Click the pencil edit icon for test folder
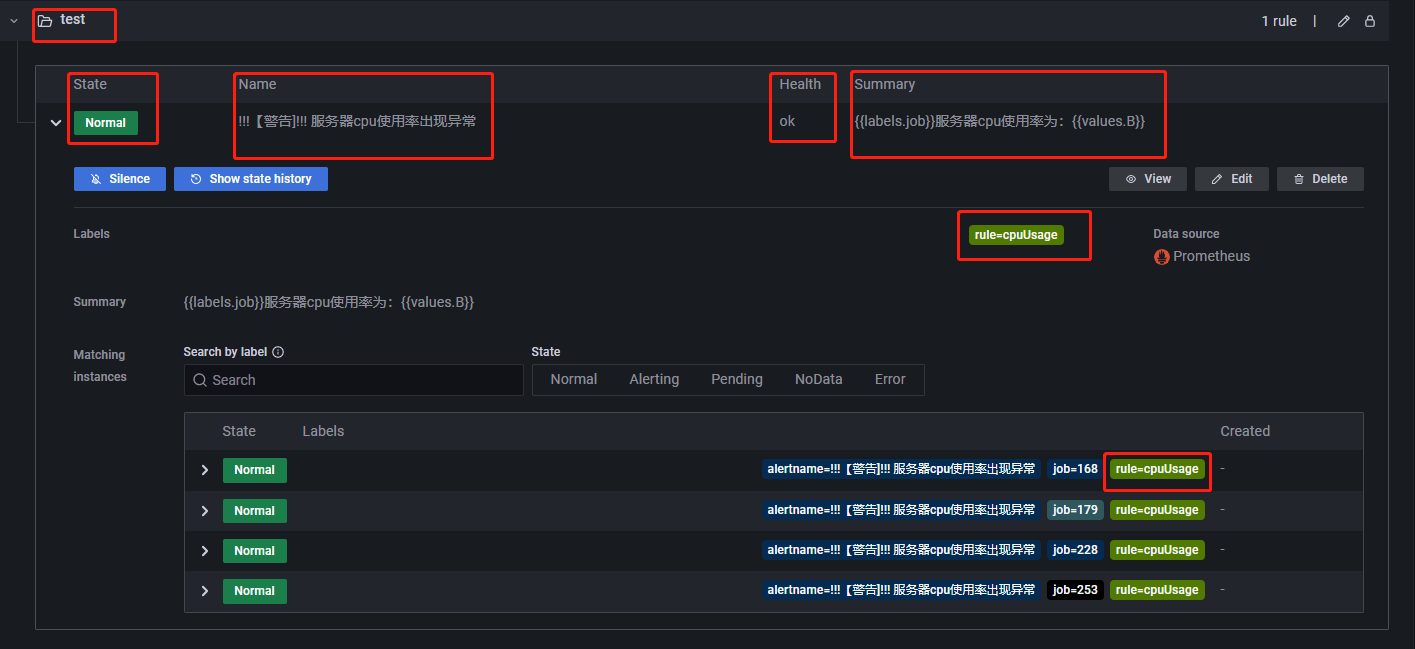This screenshot has height=649, width=1415. point(1344,21)
